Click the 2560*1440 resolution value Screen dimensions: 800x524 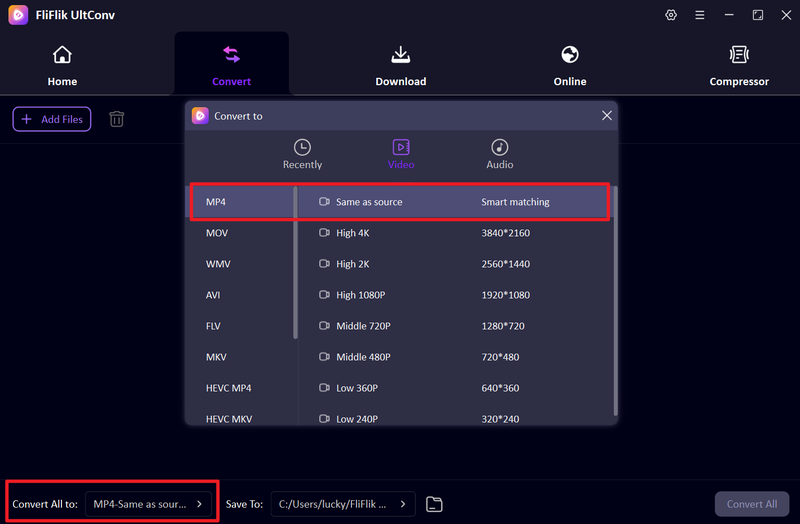click(506, 264)
